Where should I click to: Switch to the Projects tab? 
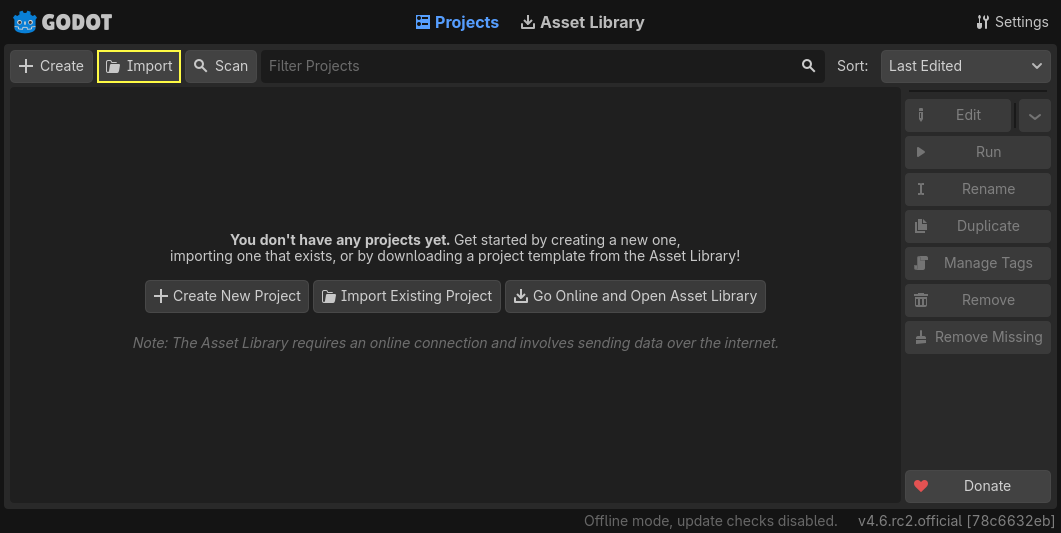457,22
